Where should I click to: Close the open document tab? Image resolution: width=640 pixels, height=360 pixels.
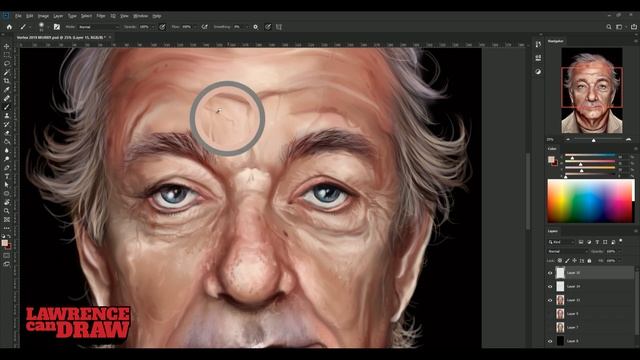[110, 37]
